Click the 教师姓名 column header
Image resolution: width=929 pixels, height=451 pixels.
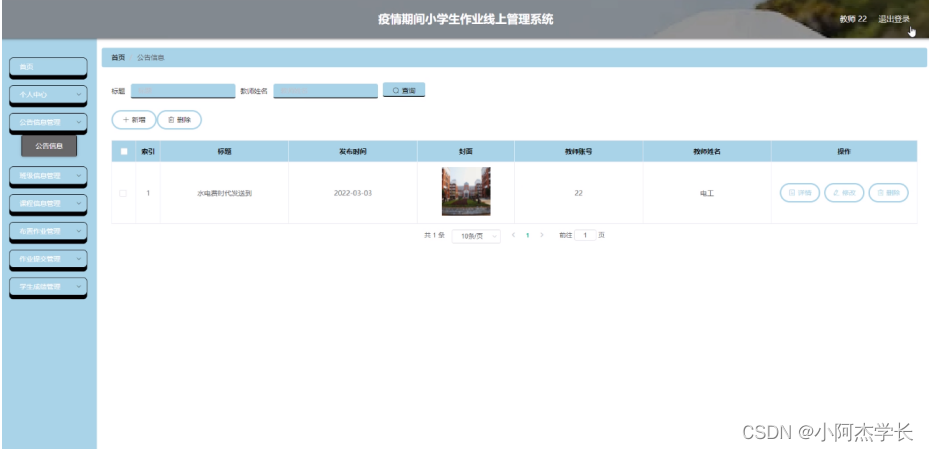coord(707,152)
